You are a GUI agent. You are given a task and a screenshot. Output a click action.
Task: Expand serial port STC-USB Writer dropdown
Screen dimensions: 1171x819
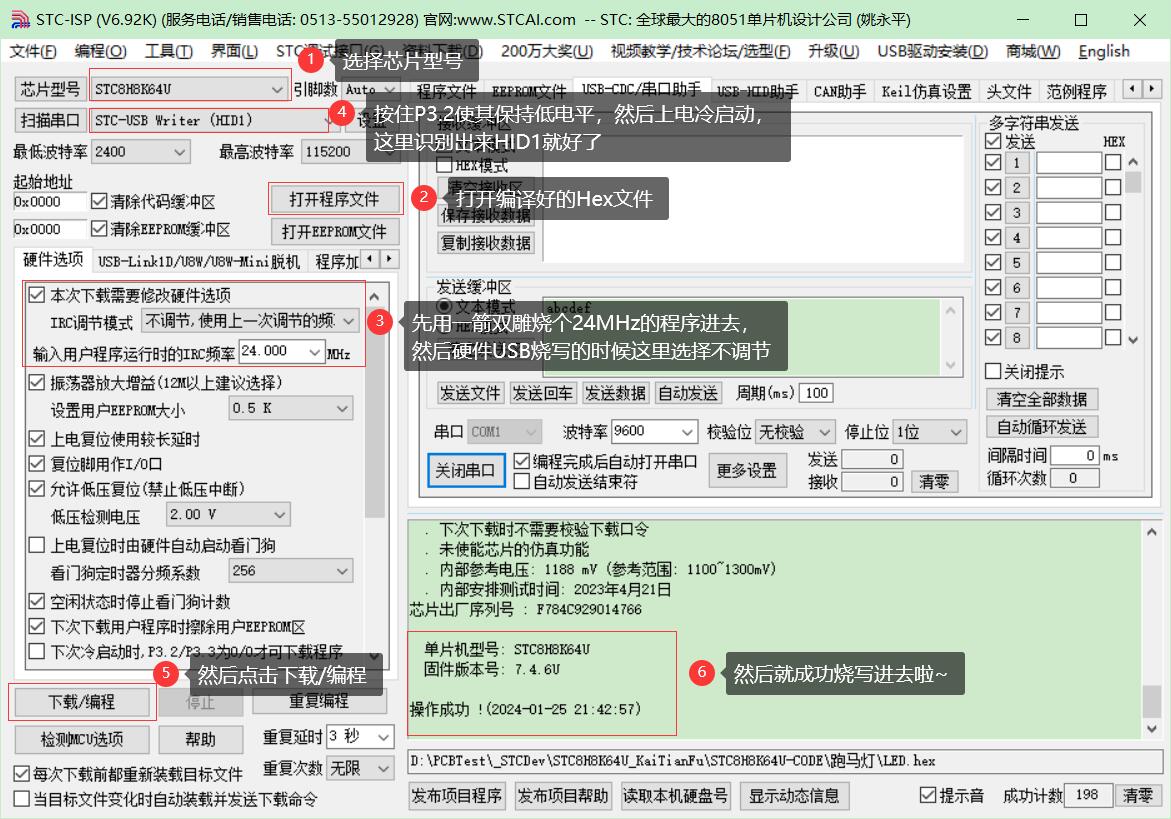327,119
